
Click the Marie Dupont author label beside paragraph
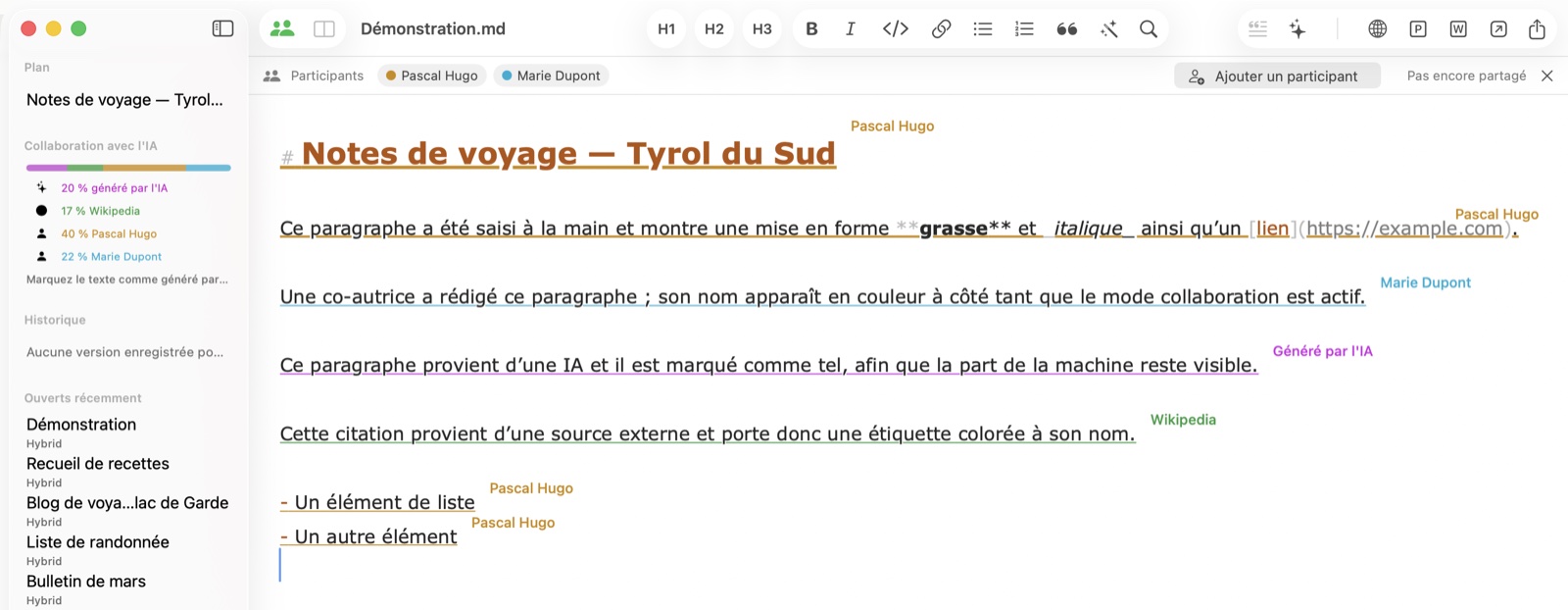[x=1426, y=282]
